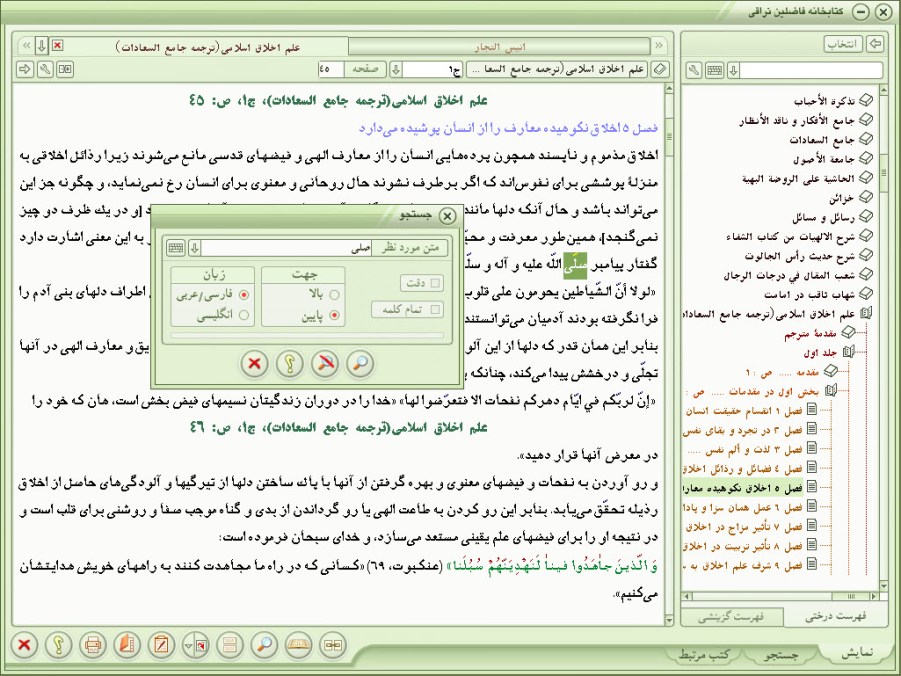901x676 pixels.
Task: Open the search history dropdown in the جستجو dialog
Action: click(x=194, y=248)
